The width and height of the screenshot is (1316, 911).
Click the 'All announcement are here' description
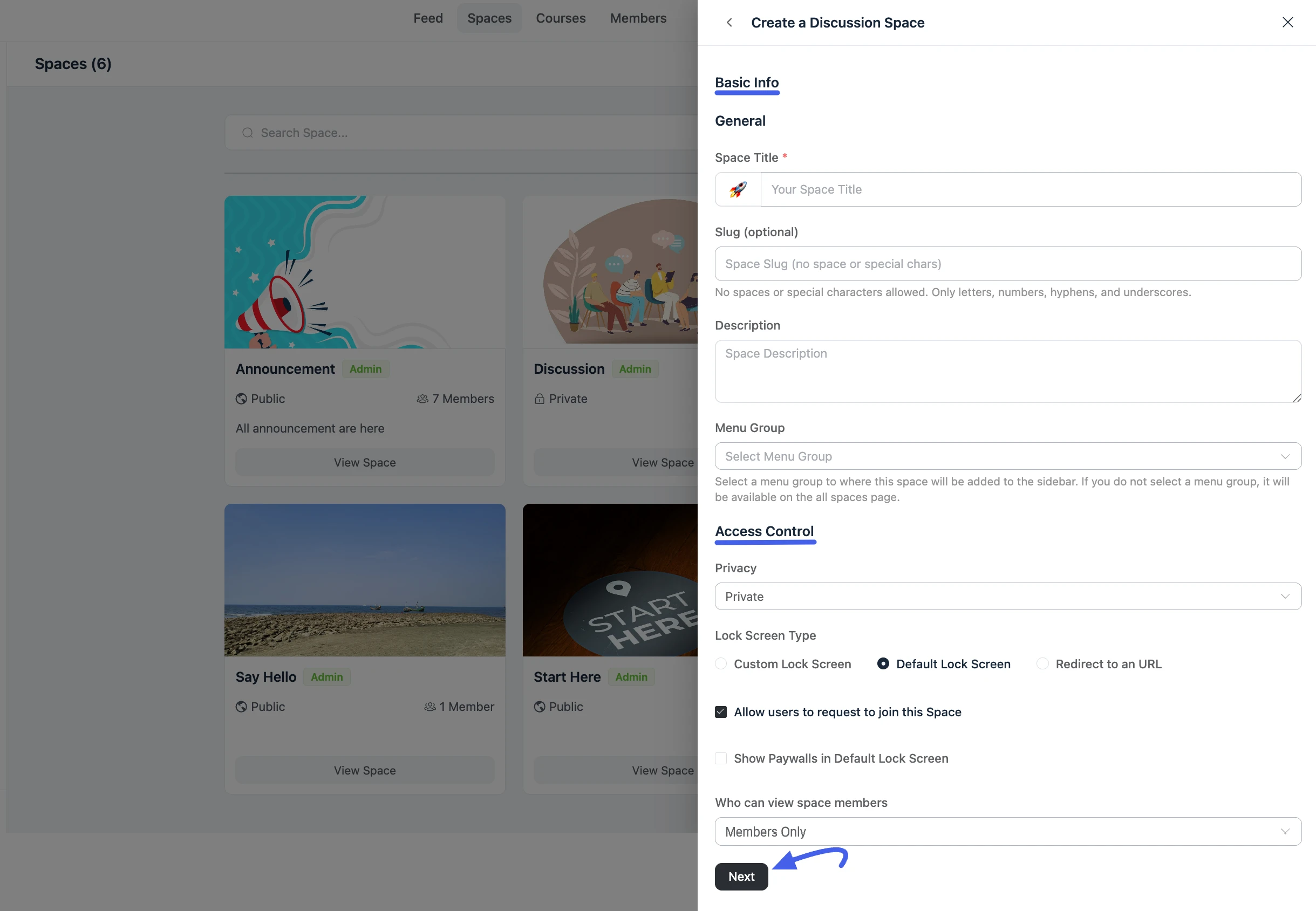[310, 429]
